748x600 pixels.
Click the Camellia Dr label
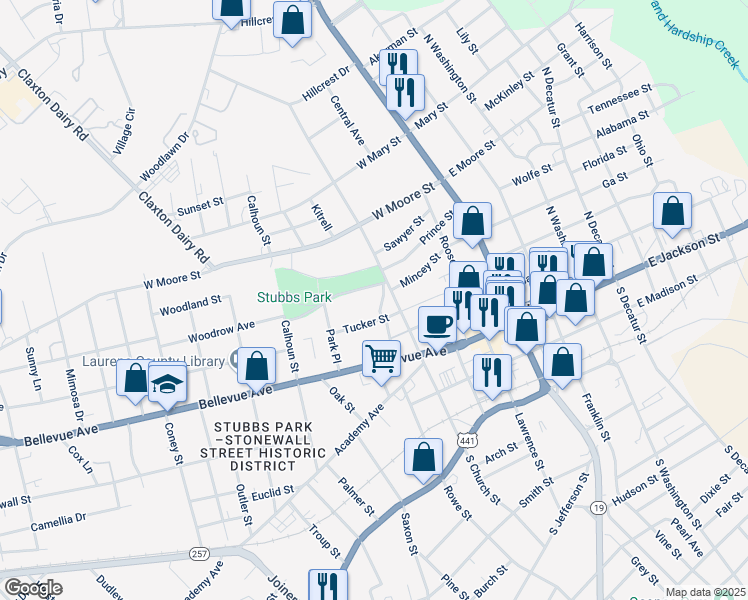[58, 522]
